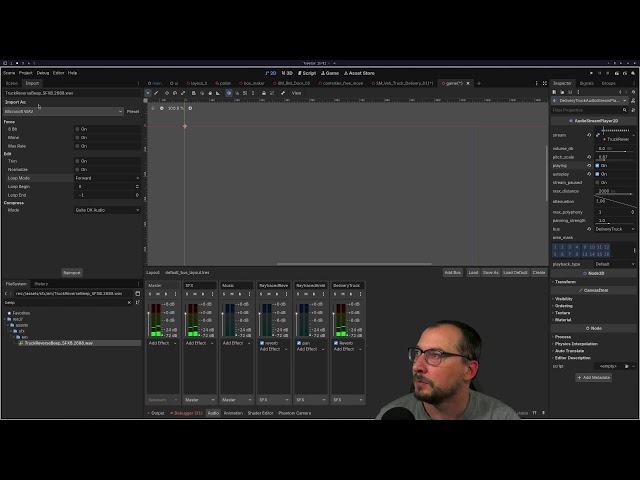The height and width of the screenshot is (480, 640).
Task: Uncheck the autoplay property checkbox
Action: coord(597,174)
